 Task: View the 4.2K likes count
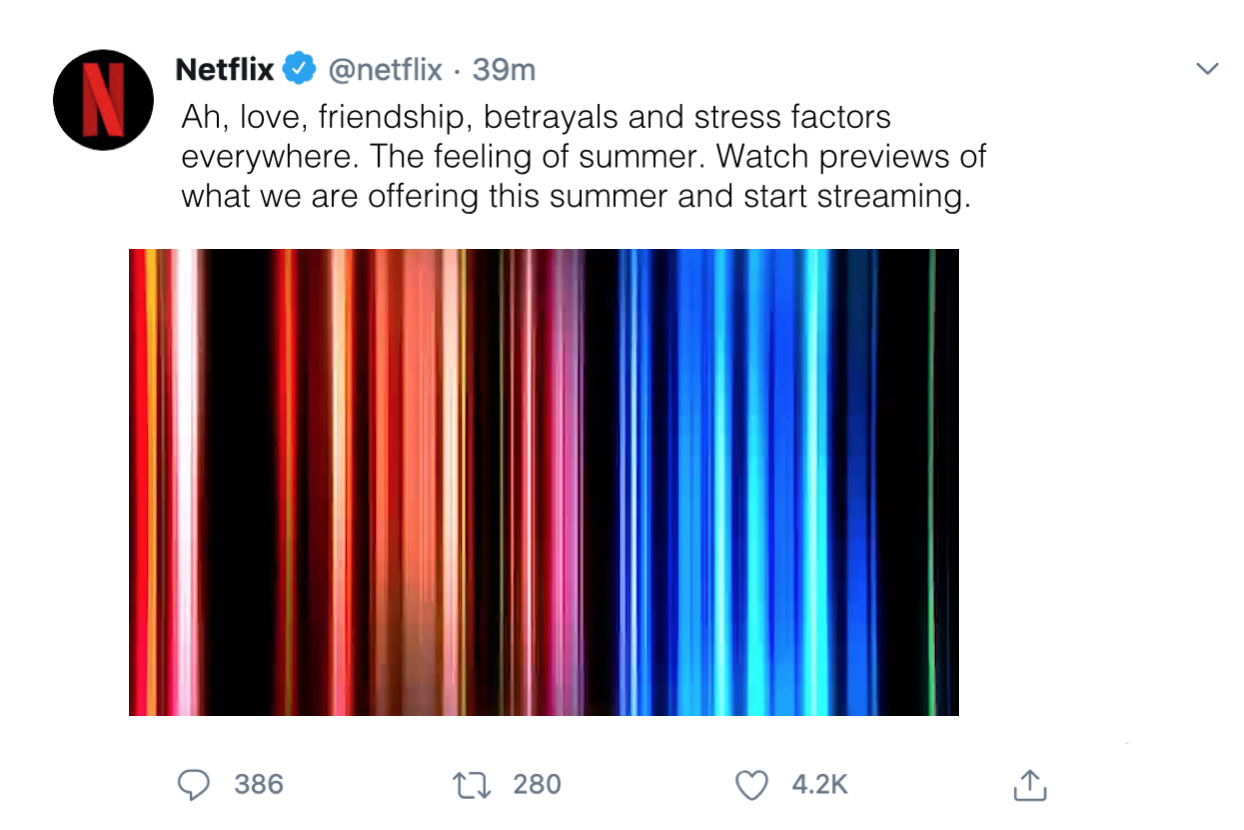coord(820,785)
